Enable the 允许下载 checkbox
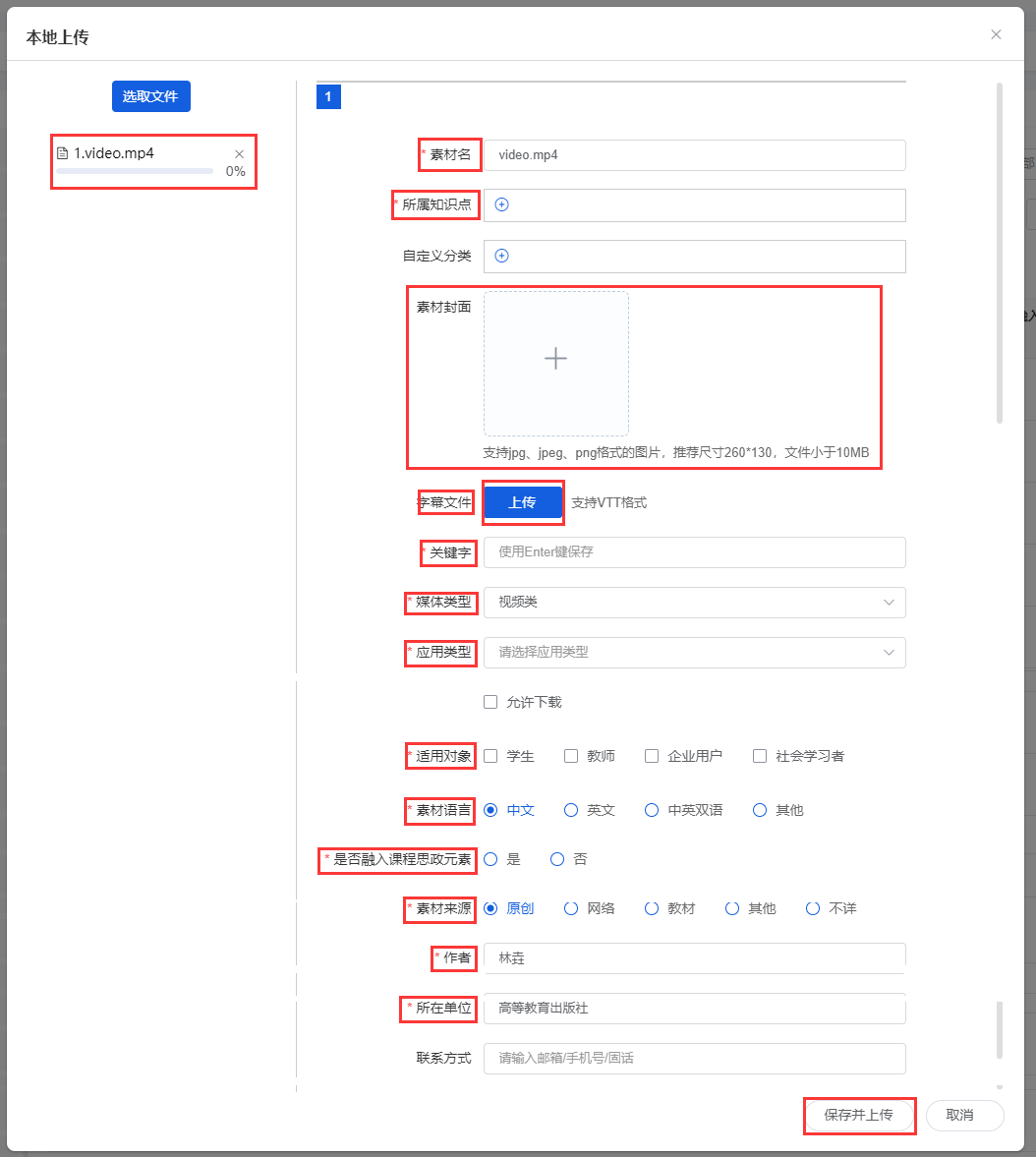 point(490,702)
